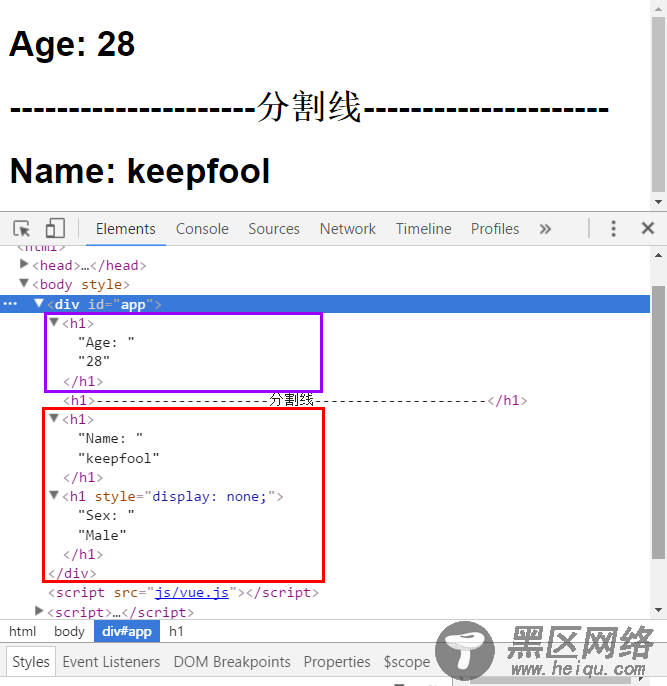Activate the inspect element picker icon
This screenshot has width=667, height=686.
pyautogui.click(x=21, y=228)
